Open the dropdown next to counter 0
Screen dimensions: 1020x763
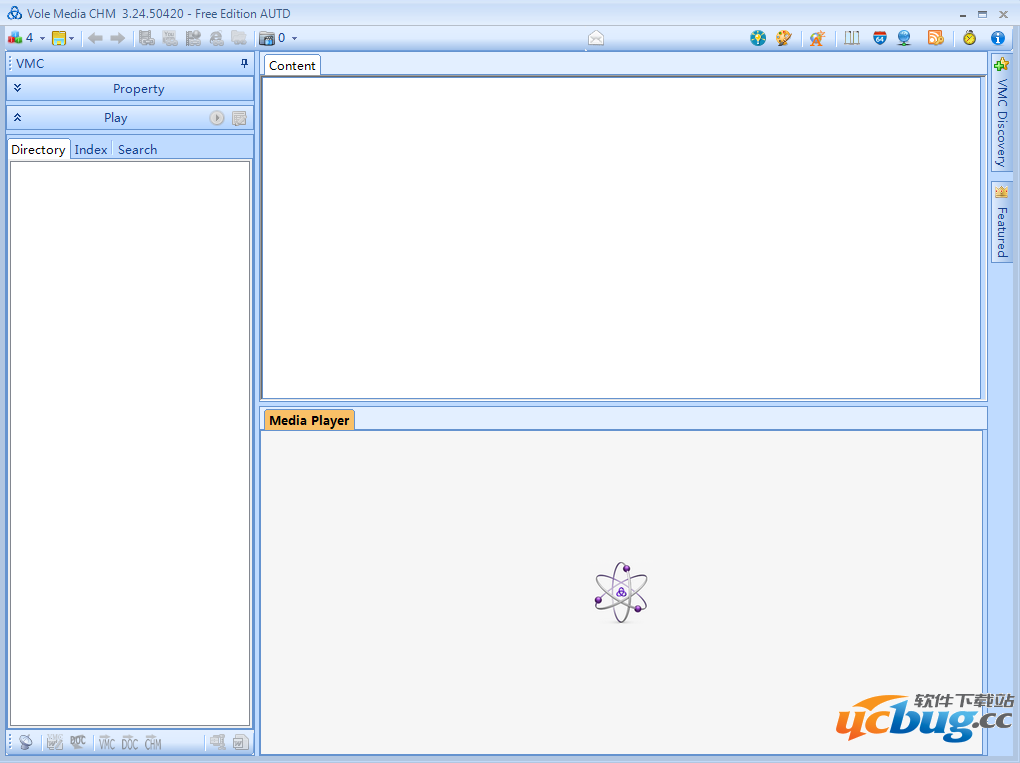(294, 38)
